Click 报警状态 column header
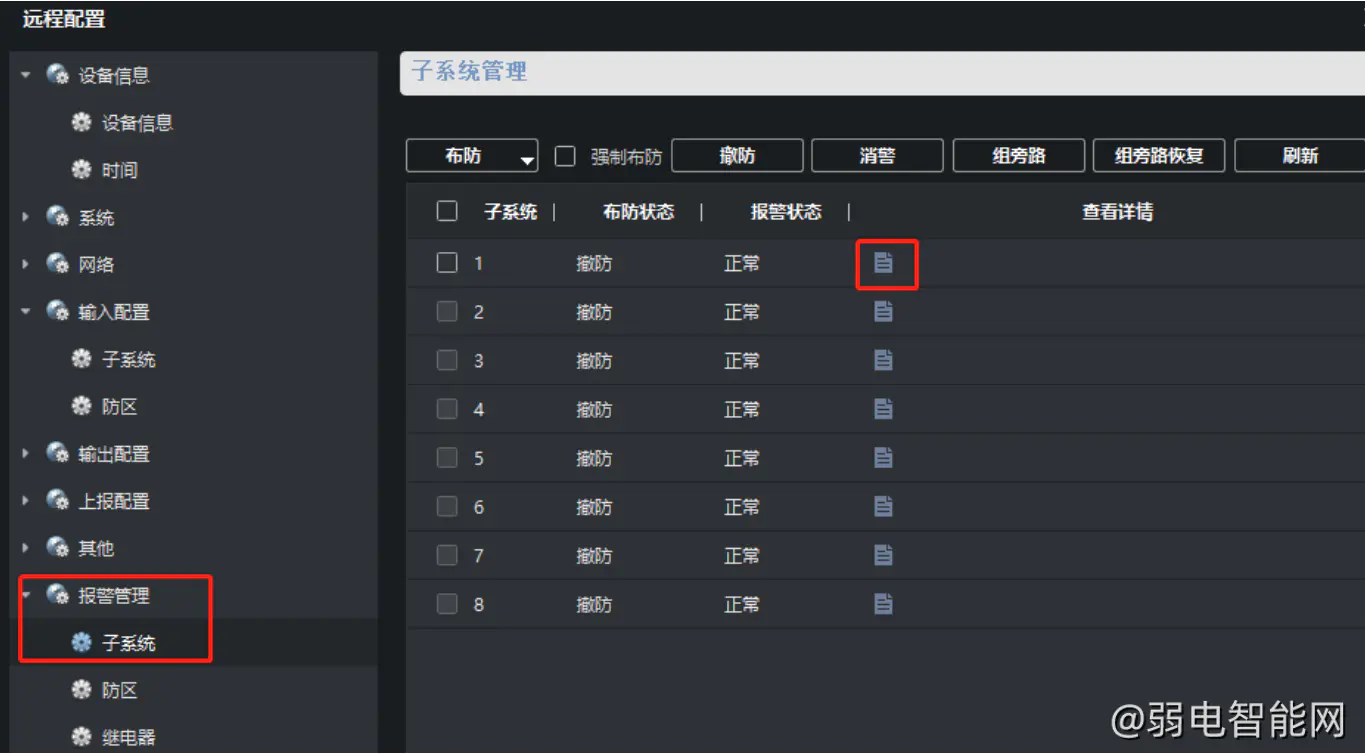This screenshot has height=754, width=1365. click(x=786, y=212)
